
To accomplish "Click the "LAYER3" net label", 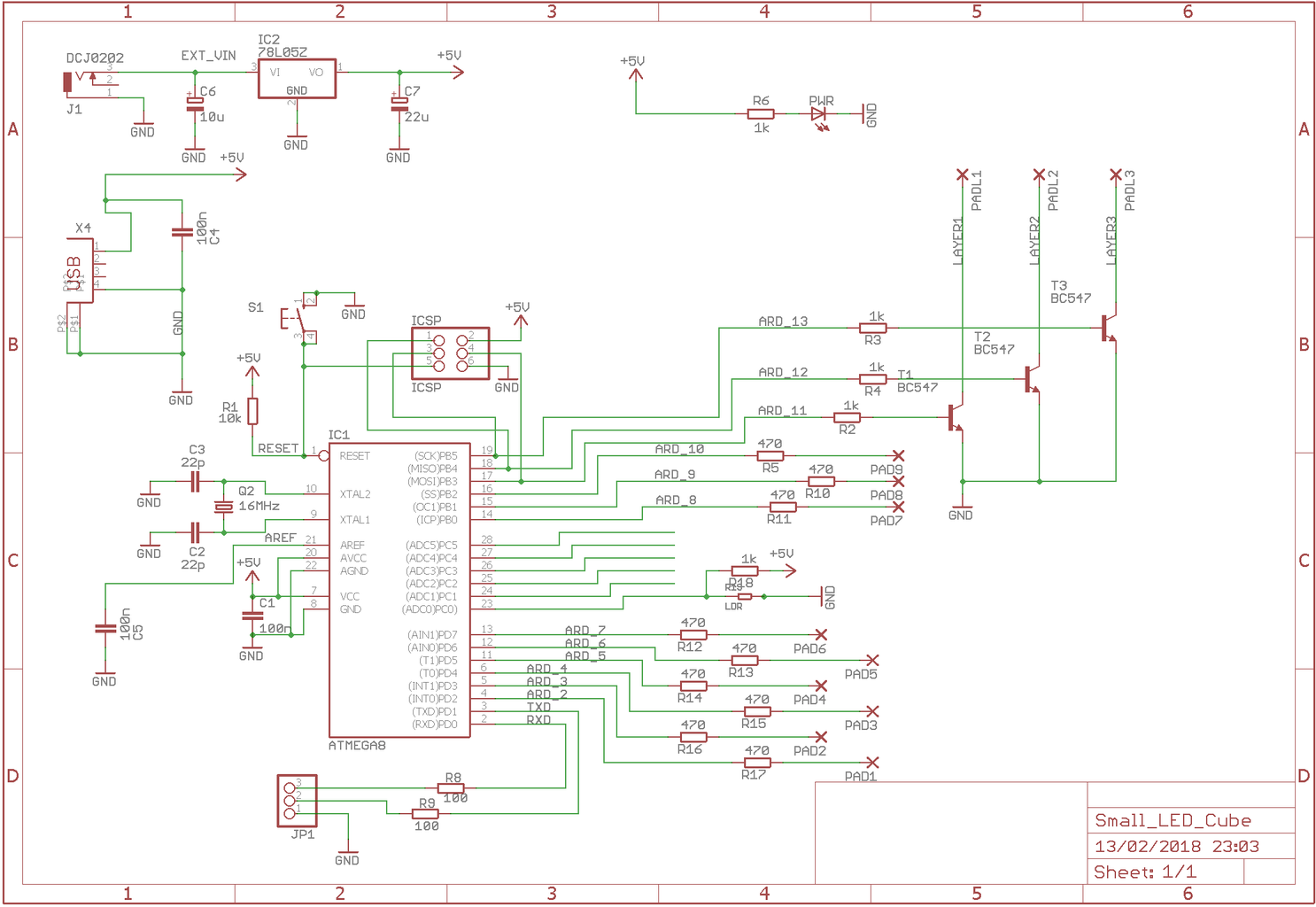I will click(x=1111, y=240).
